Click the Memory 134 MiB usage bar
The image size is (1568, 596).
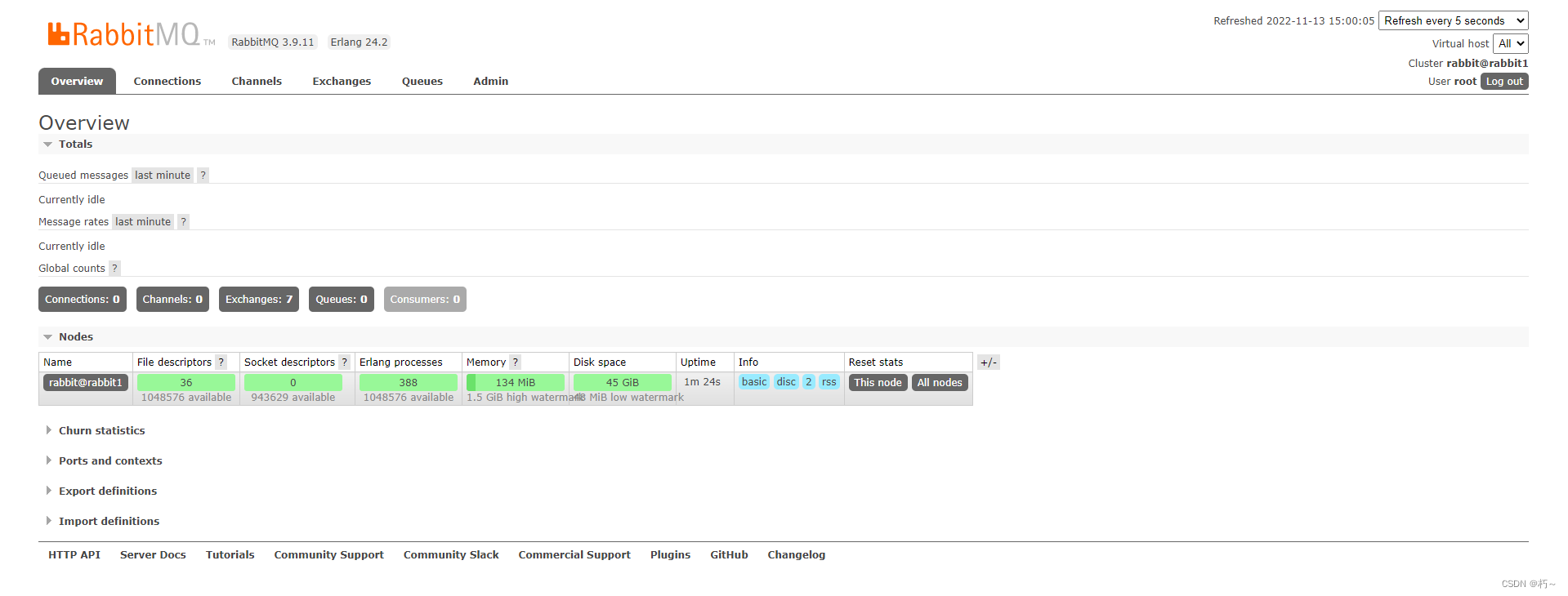(x=516, y=382)
